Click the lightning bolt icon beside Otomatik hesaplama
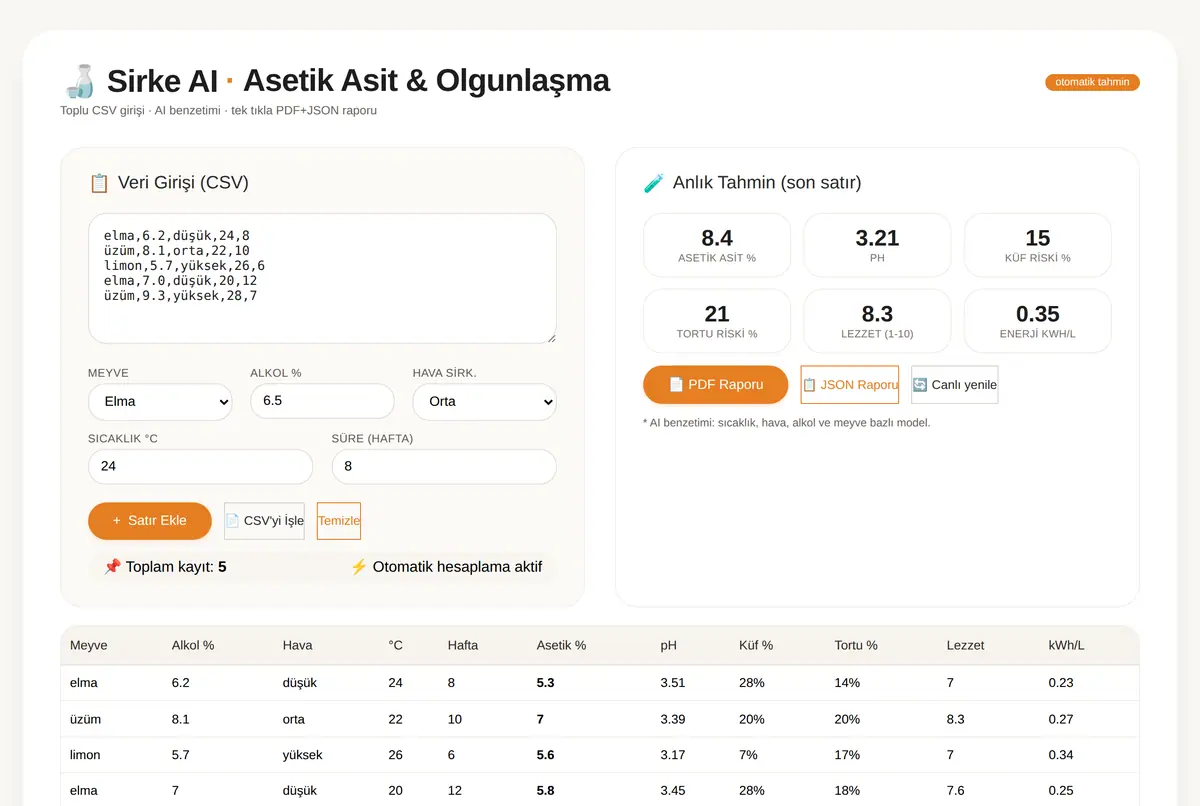 pos(359,567)
